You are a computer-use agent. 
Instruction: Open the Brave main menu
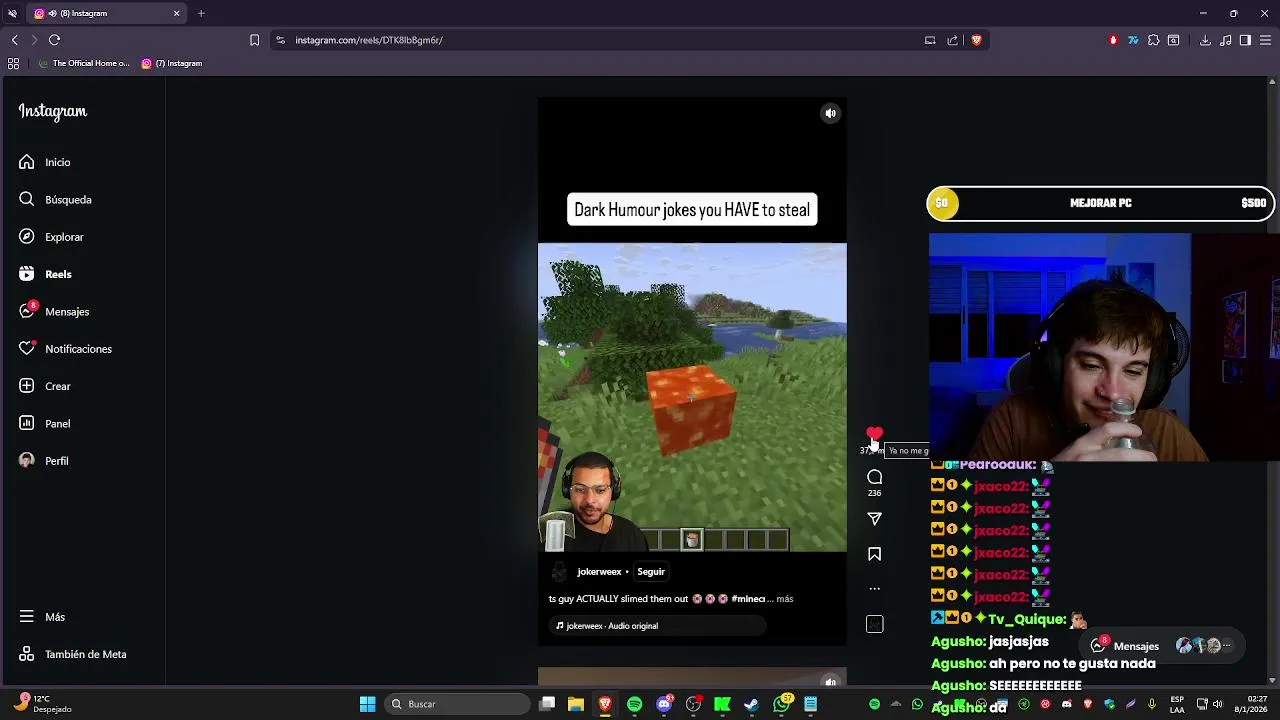(1265, 40)
